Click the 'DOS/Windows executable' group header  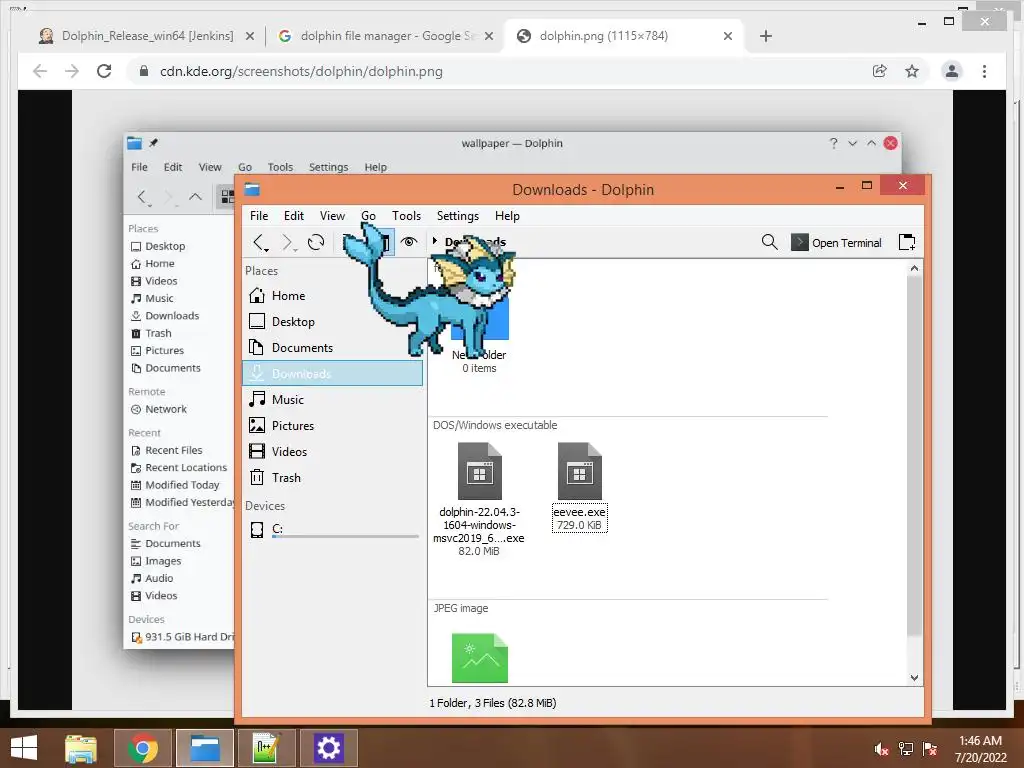[495, 425]
